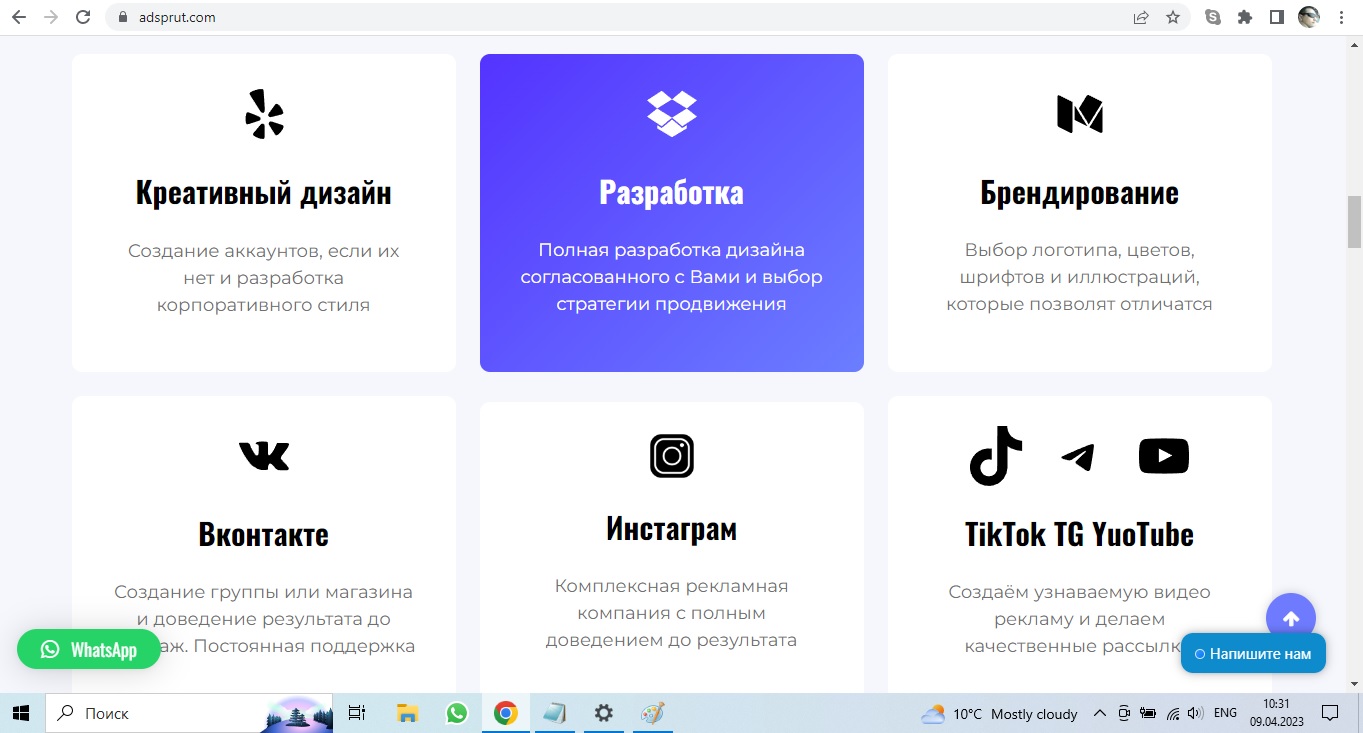Click the text 'Создание аккаунтов, если их'
1363x733 pixels.
(264, 251)
